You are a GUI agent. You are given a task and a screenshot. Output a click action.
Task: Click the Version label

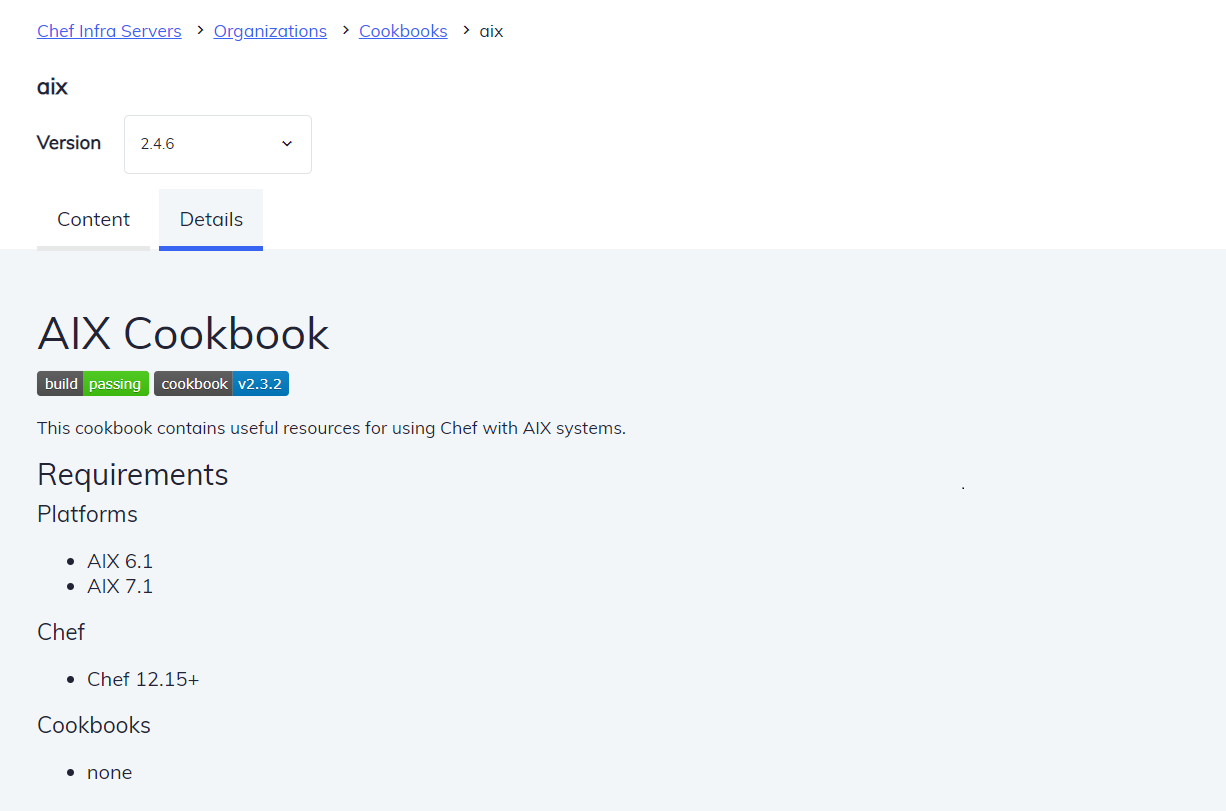(69, 143)
